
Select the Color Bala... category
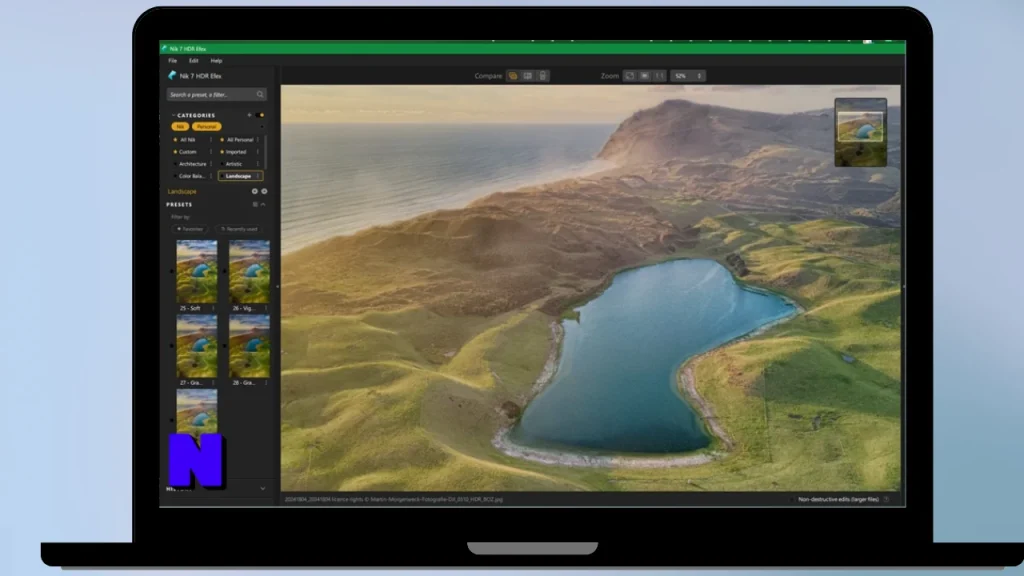(x=191, y=176)
